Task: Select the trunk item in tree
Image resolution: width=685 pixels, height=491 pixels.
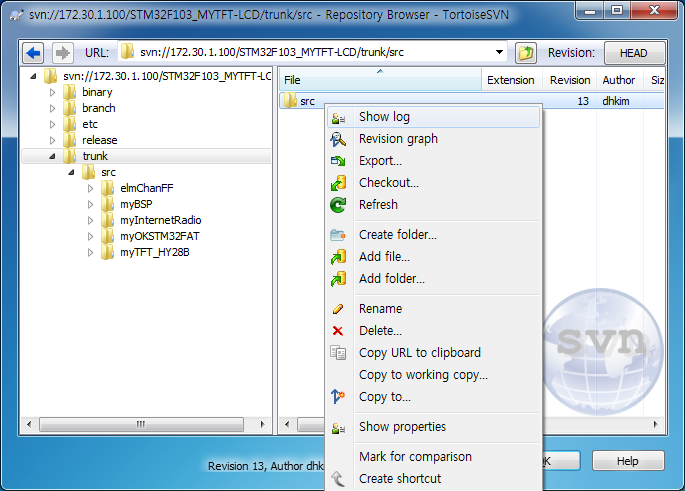Action: click(x=95, y=156)
